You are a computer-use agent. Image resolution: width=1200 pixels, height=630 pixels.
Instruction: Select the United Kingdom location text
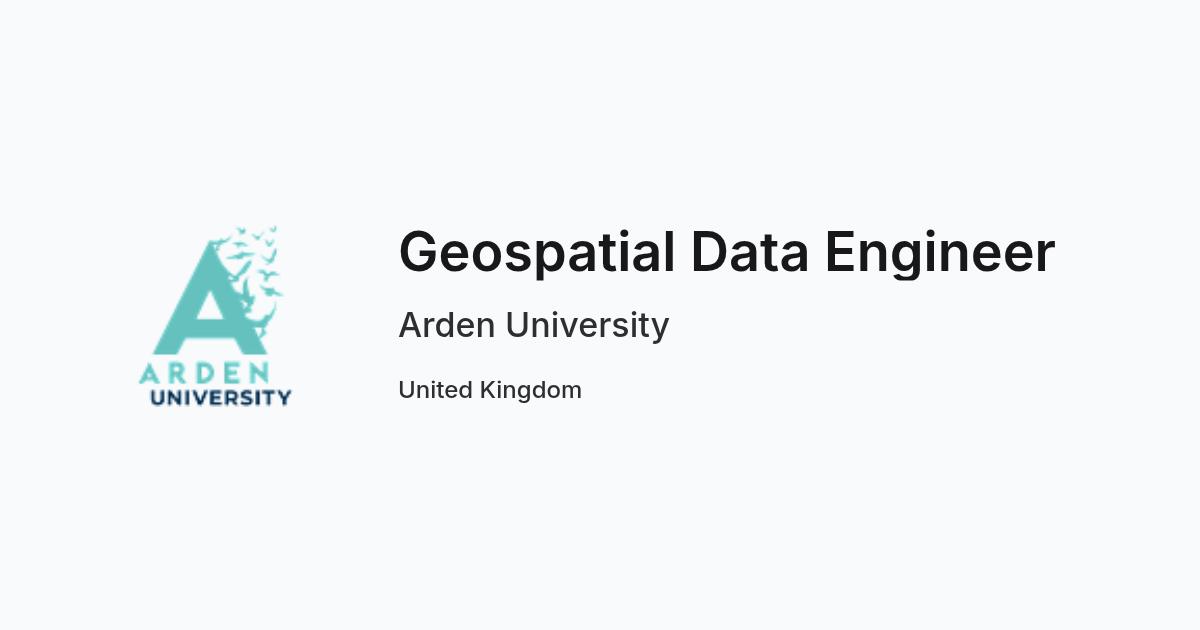point(490,390)
